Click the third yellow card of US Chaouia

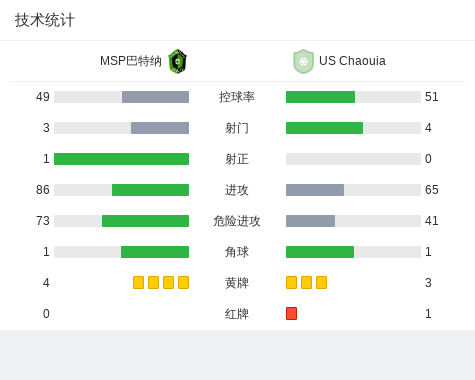(321, 282)
